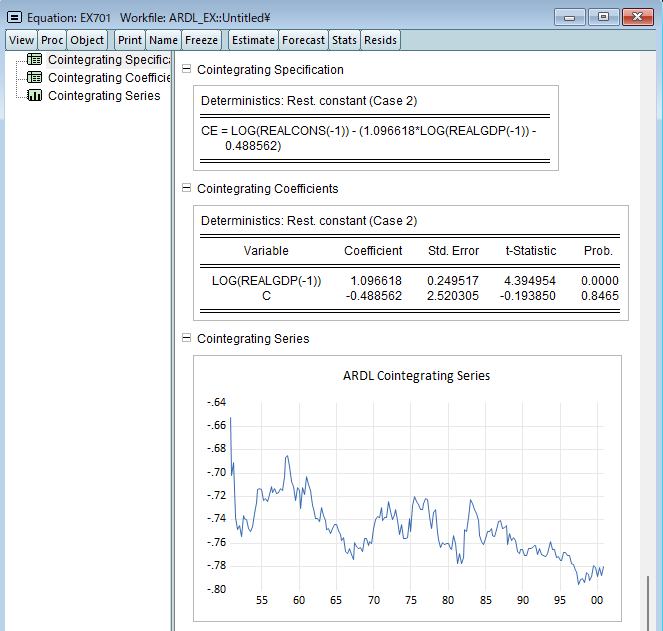The height and width of the screenshot is (631, 663).
Task: Freeze the current equation view
Action: [201, 40]
